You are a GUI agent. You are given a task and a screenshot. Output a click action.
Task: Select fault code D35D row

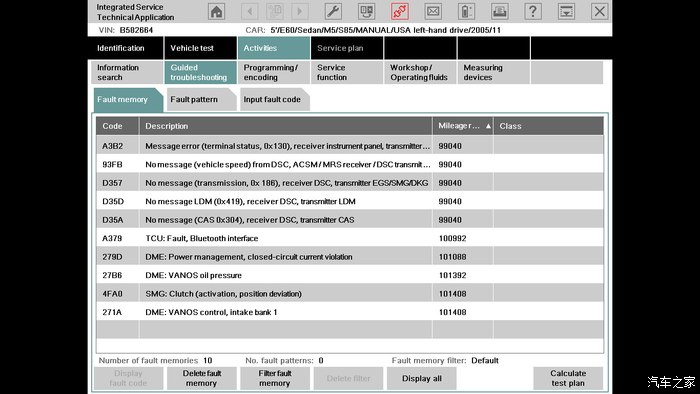[350, 201]
